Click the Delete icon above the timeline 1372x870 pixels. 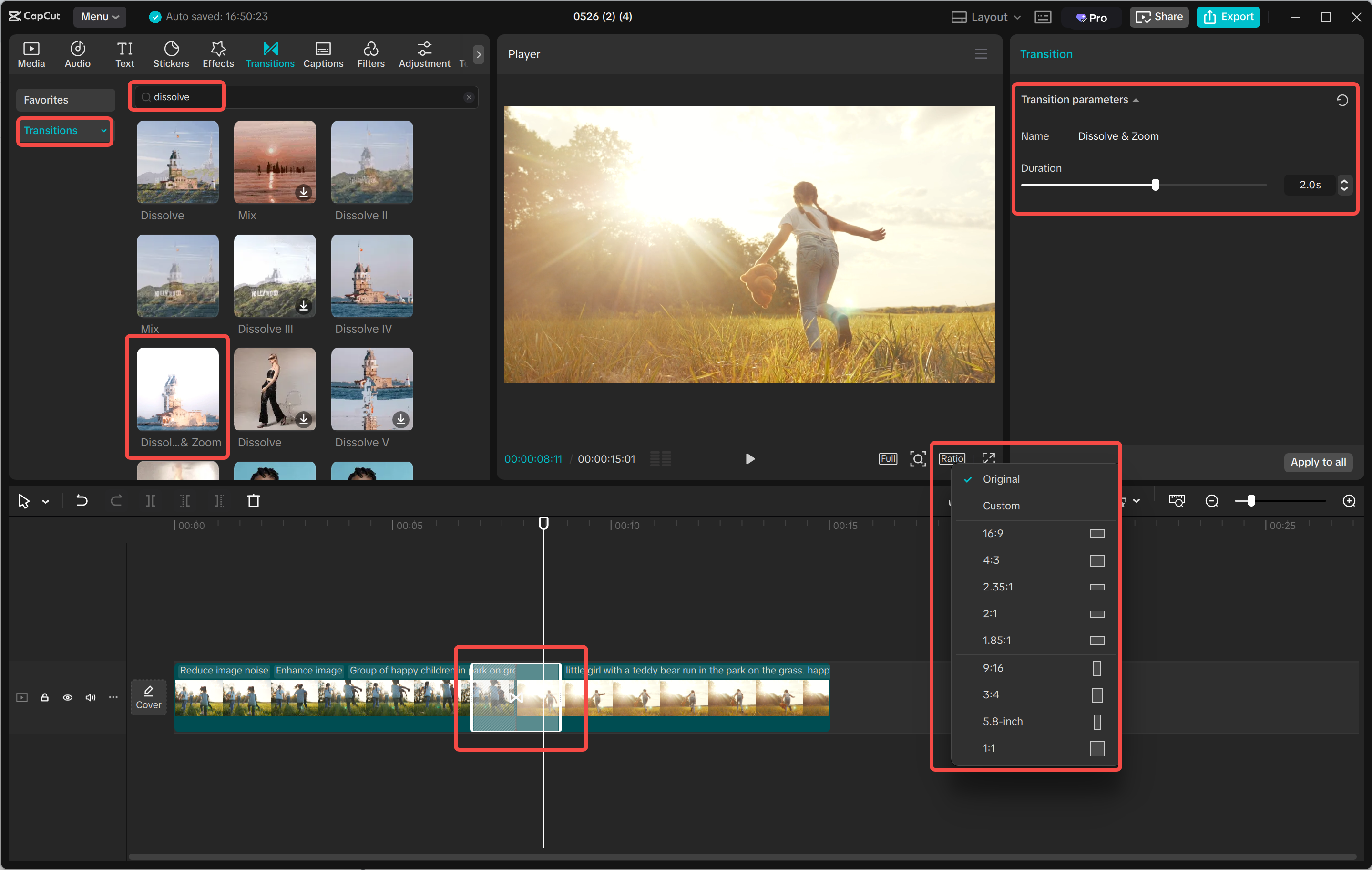click(254, 500)
